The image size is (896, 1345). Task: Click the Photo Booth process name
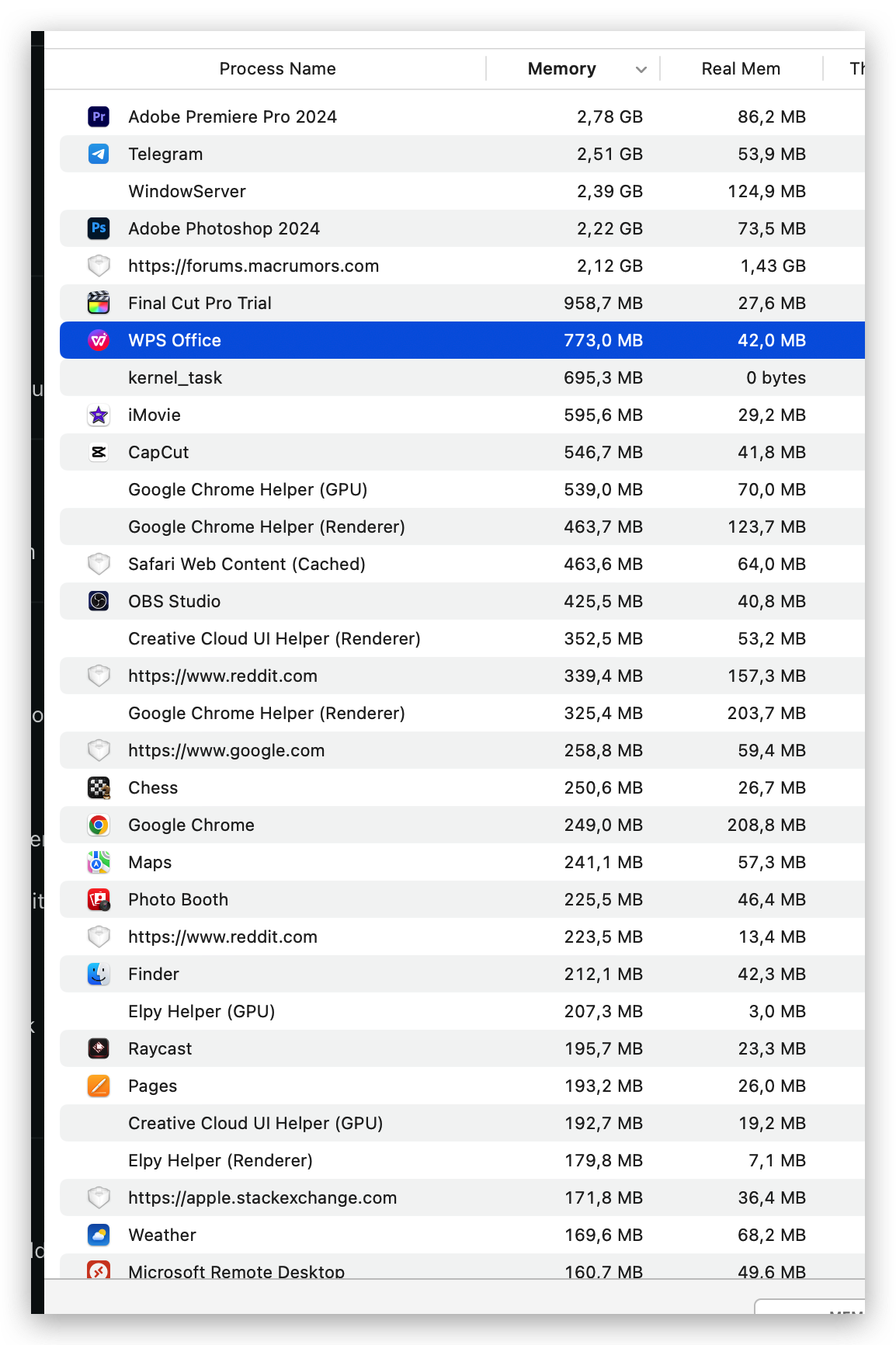178,899
